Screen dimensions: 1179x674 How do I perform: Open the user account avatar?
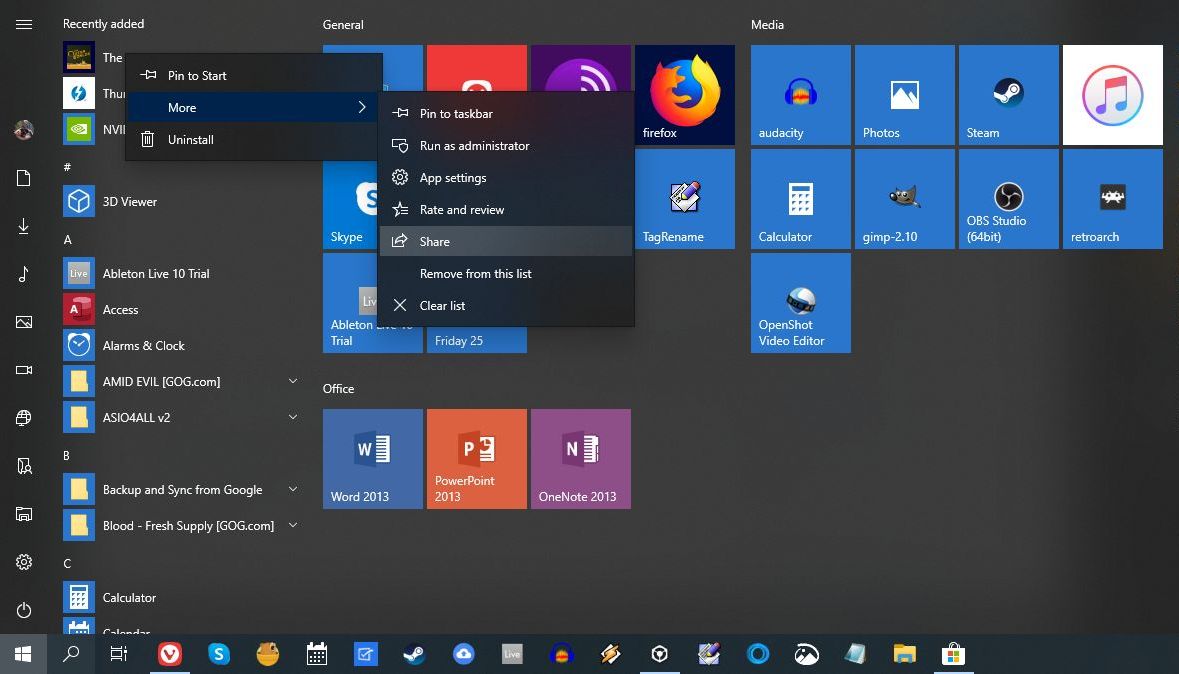[x=24, y=130]
